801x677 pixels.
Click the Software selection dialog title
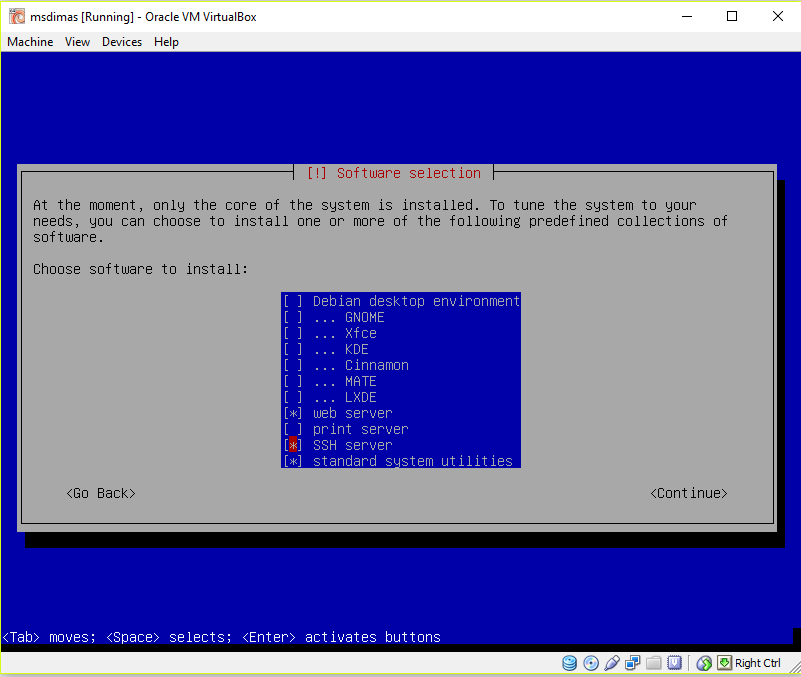394,173
